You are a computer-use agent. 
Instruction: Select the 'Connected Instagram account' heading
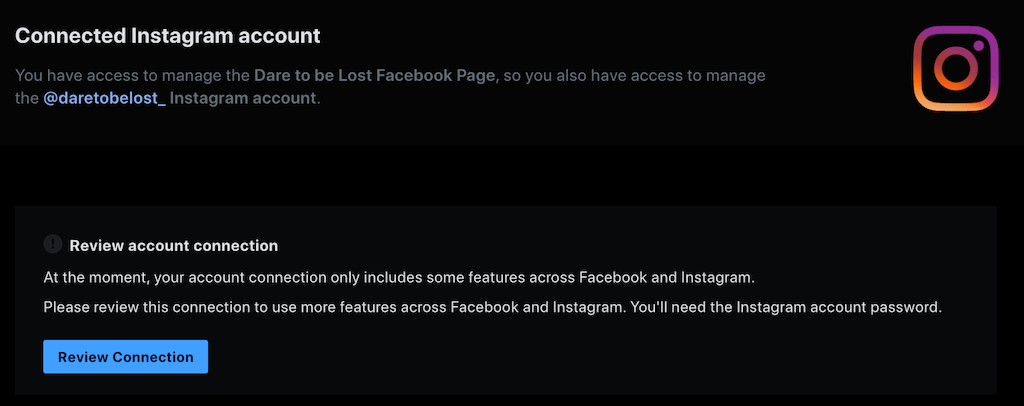(167, 36)
